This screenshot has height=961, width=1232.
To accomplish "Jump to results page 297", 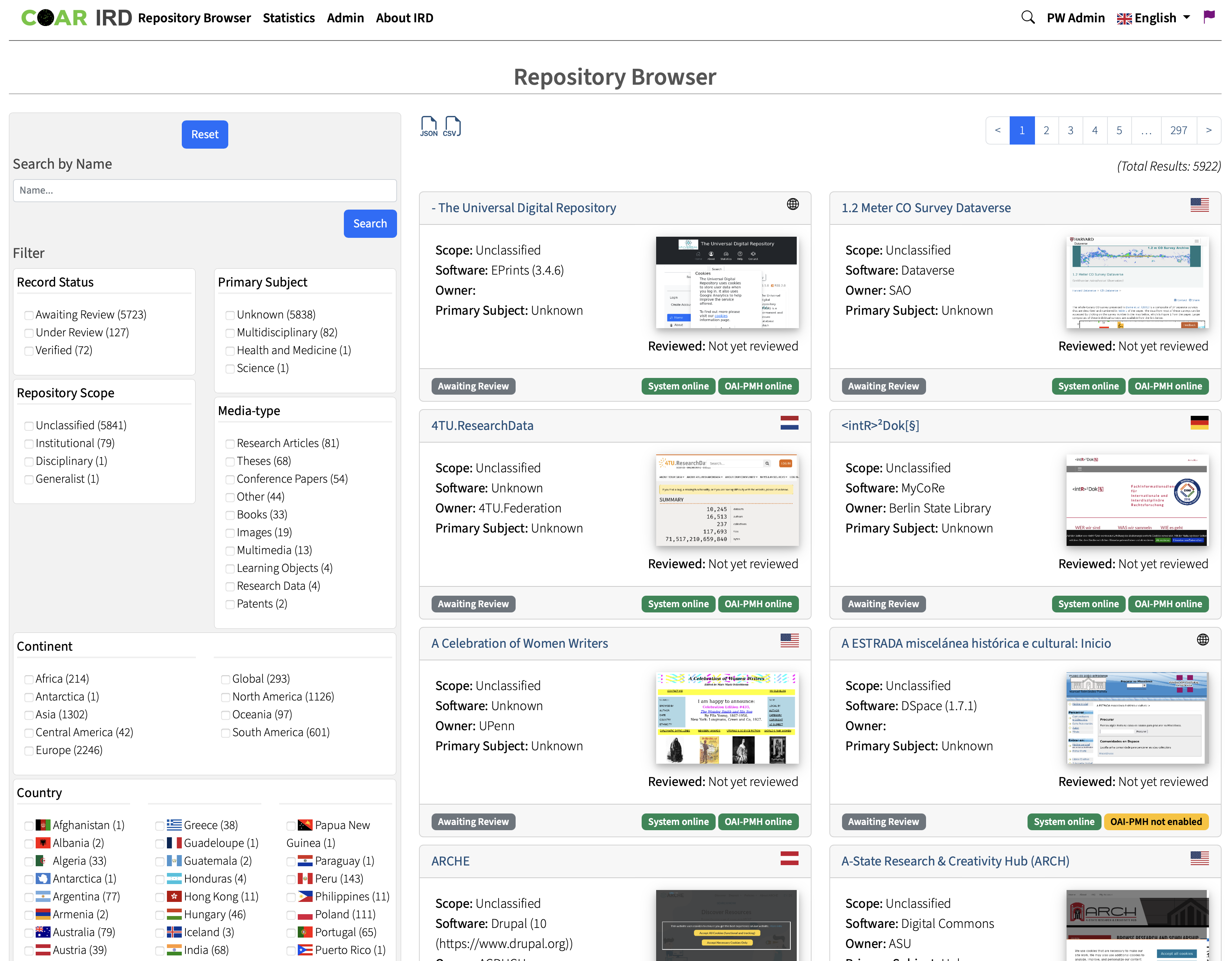I will click(x=1178, y=130).
